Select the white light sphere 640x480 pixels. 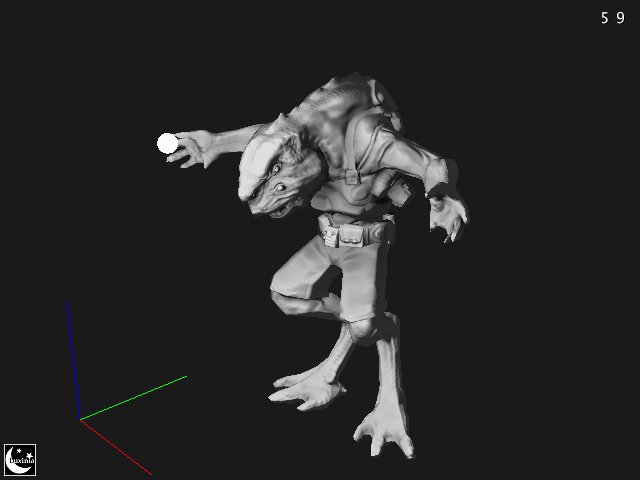(168, 144)
